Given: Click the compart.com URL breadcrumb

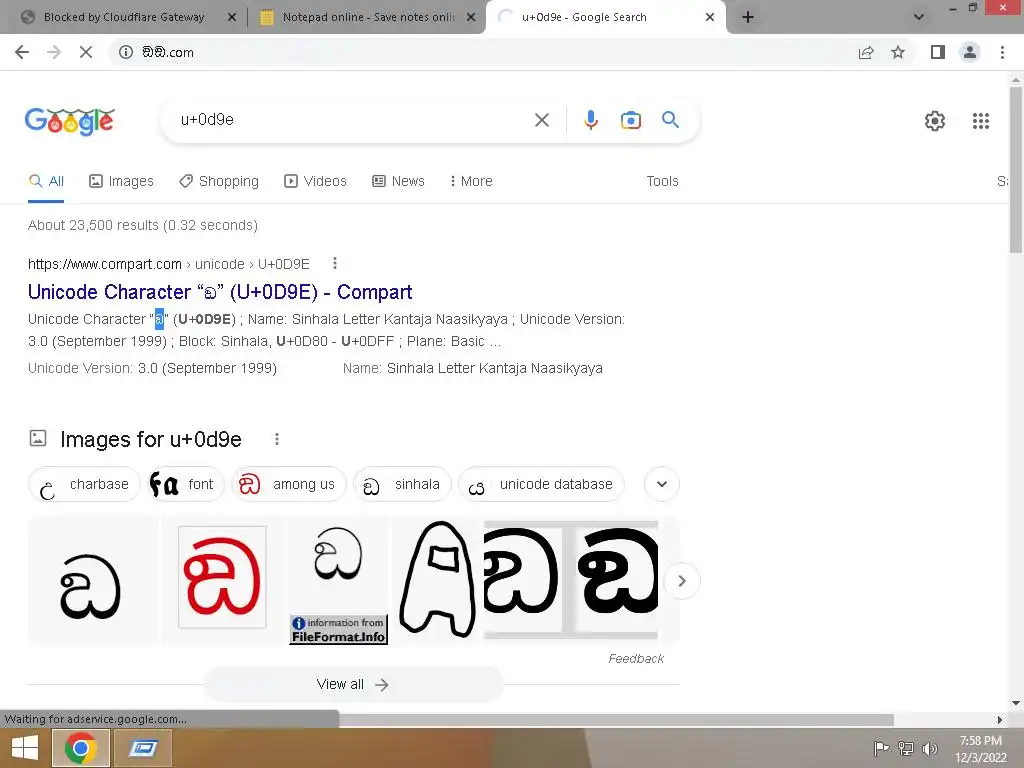Looking at the screenshot, I should coord(168,264).
